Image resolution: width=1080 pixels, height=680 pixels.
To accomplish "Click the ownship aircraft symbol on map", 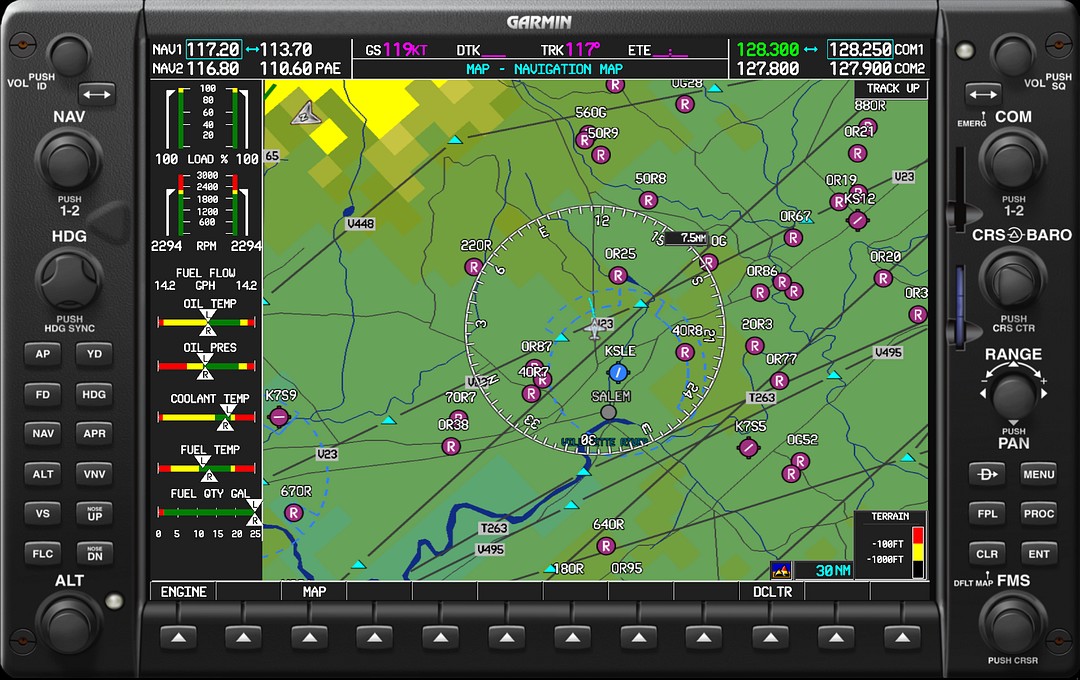I will [594, 328].
